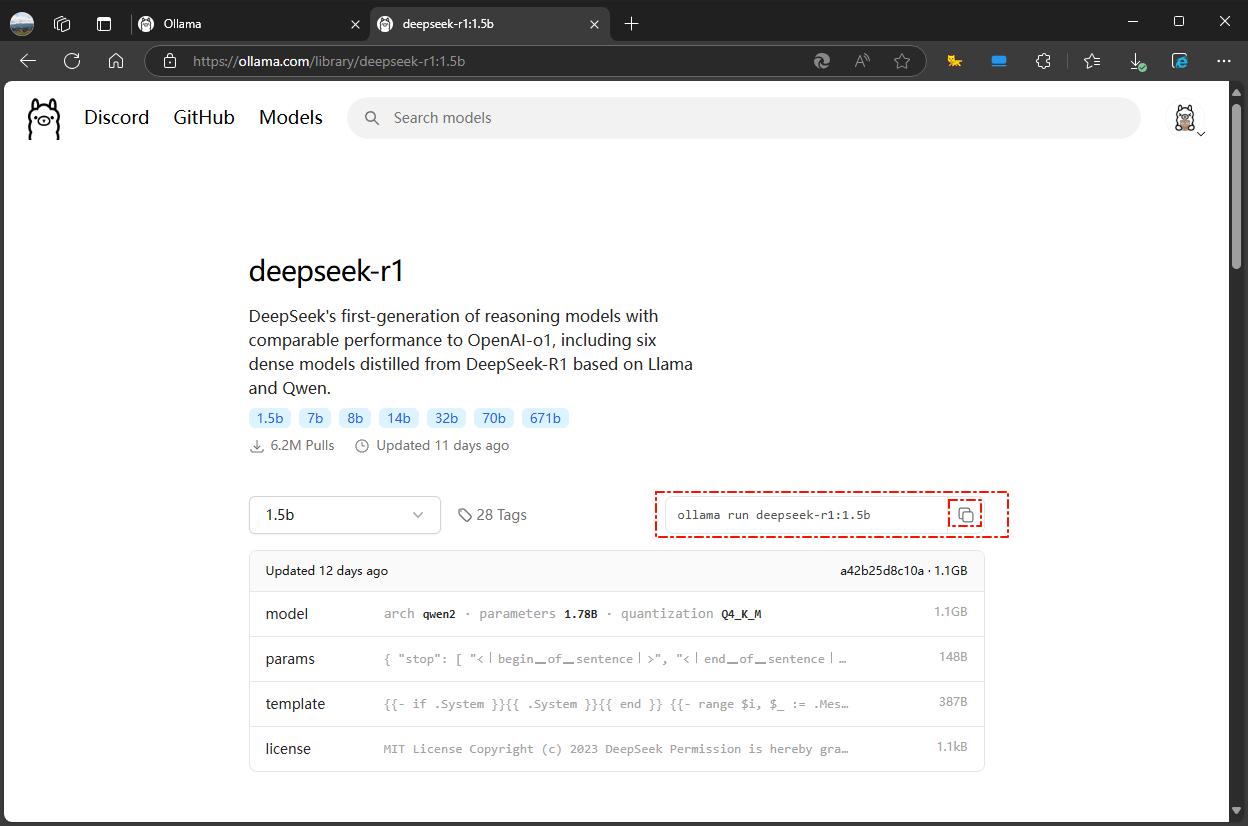Click the search magnifier icon

[372, 118]
